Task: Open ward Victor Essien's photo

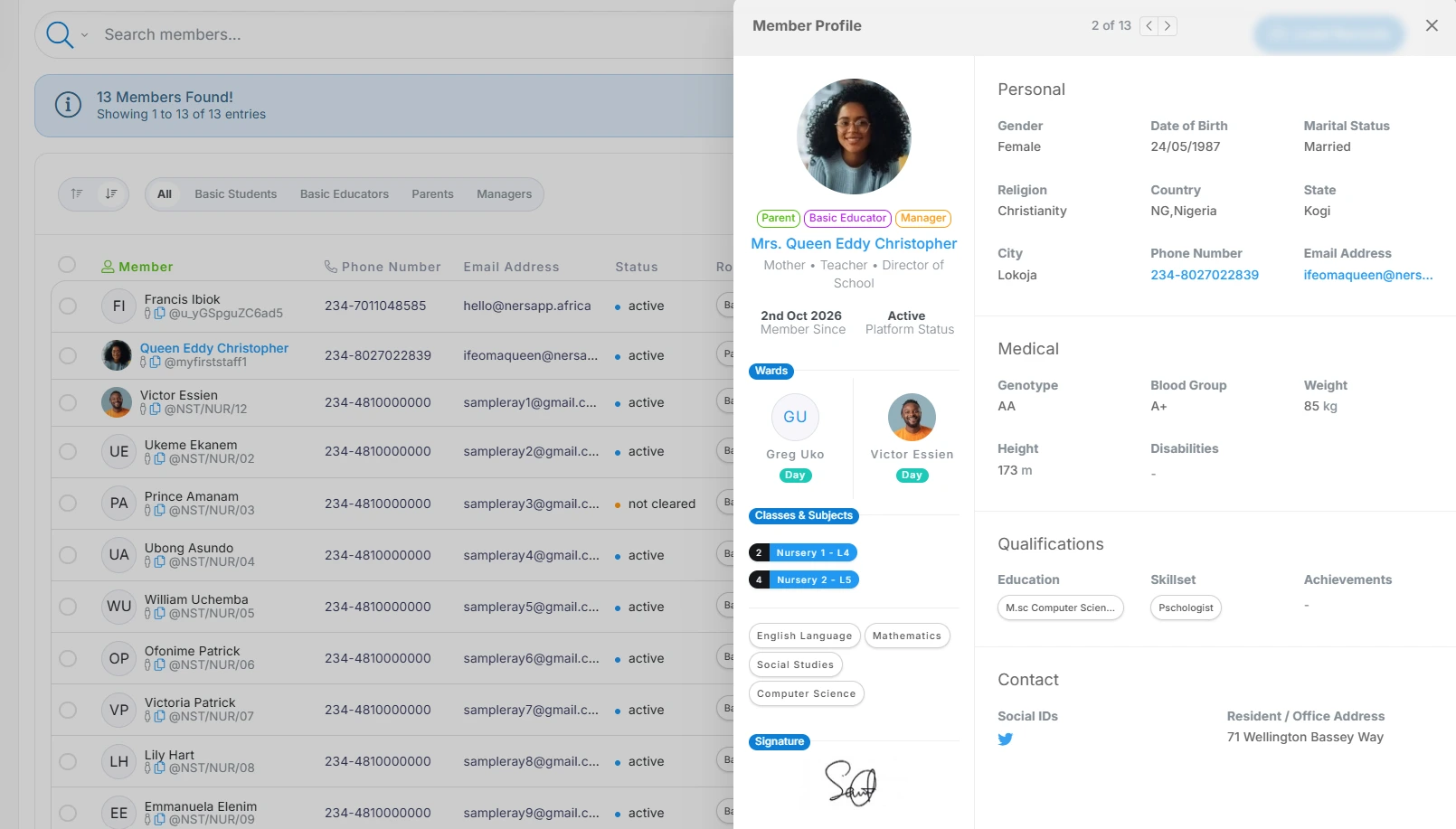Action: click(x=912, y=417)
